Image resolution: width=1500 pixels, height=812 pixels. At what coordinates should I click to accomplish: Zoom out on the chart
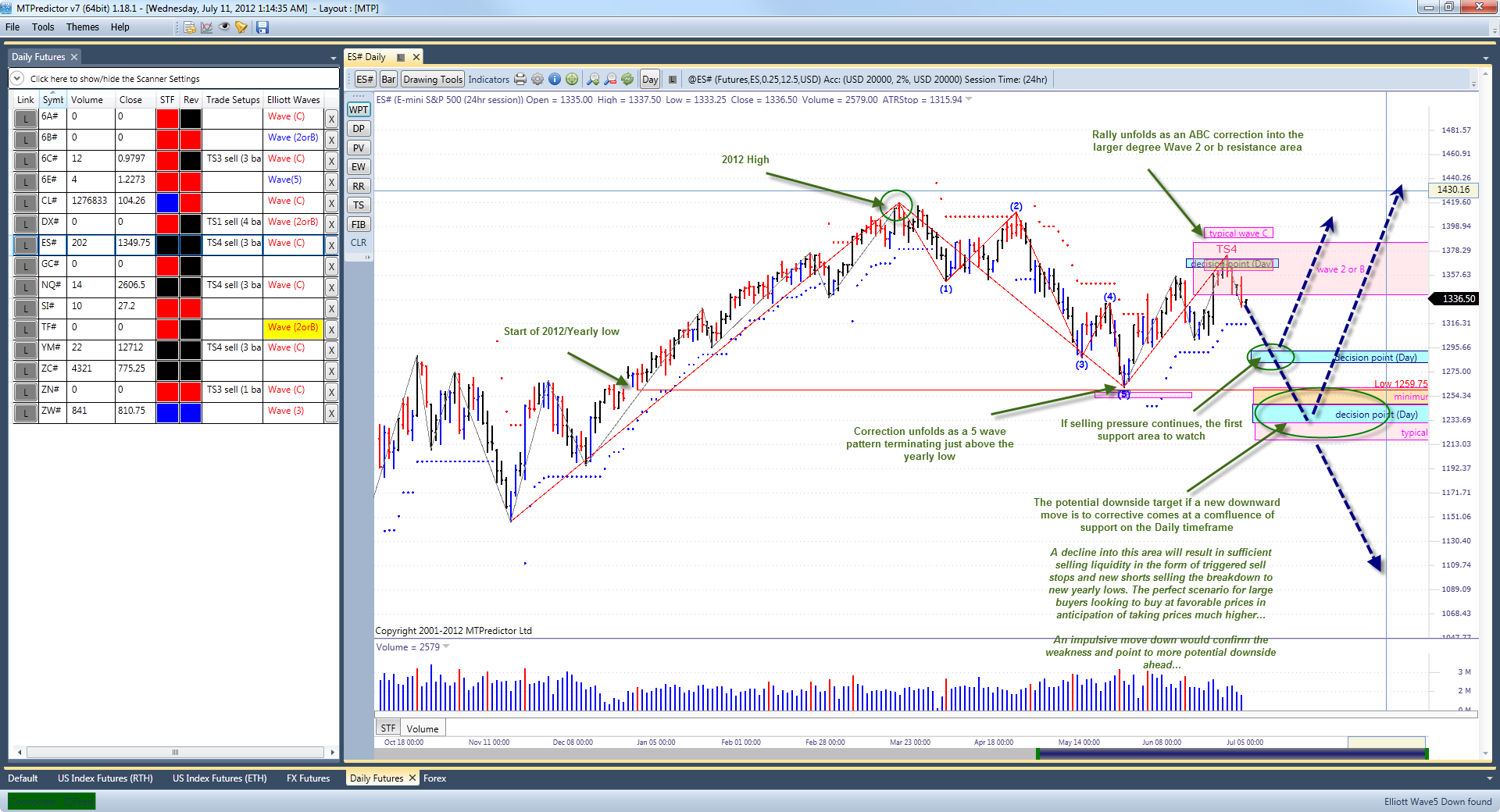[610, 79]
